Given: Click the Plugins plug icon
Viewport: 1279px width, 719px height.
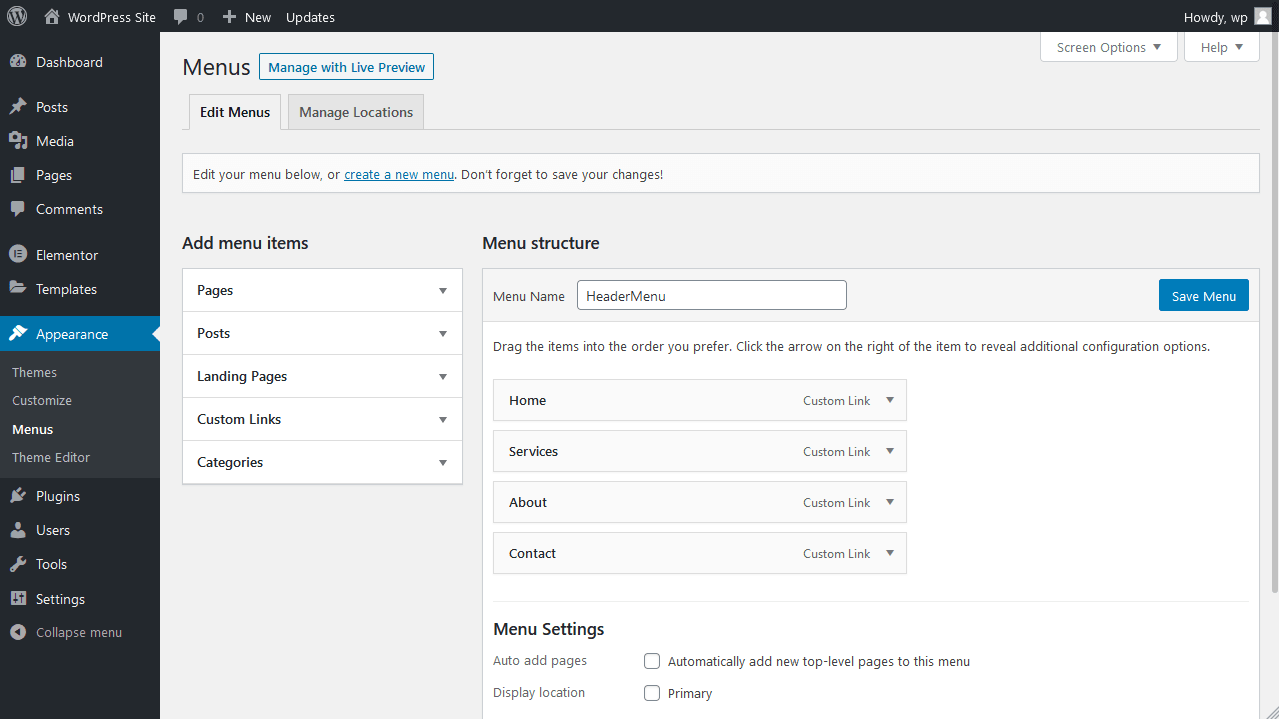Looking at the screenshot, I should coord(18,496).
